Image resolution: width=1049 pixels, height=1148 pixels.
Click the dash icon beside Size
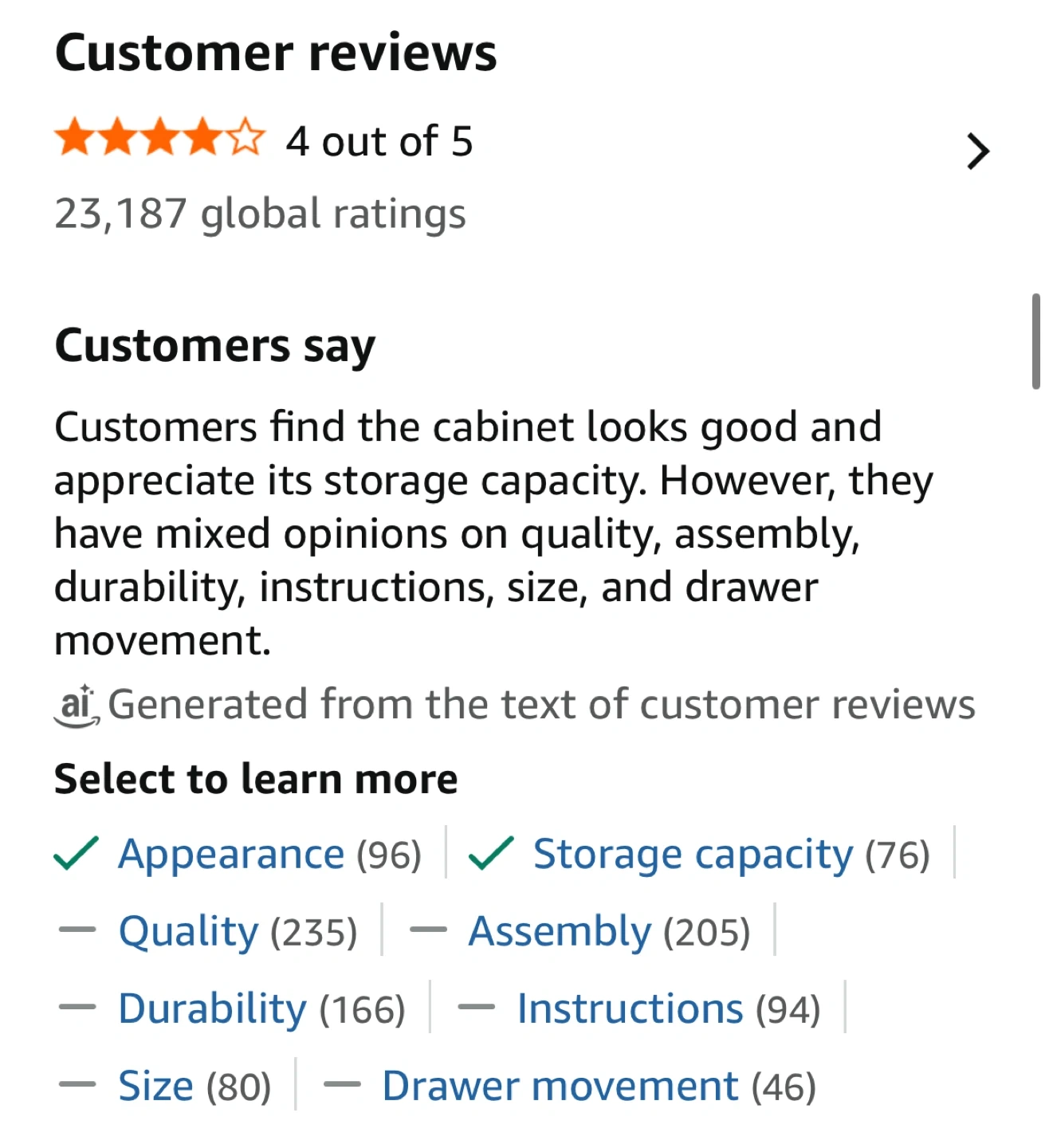coord(77,1085)
